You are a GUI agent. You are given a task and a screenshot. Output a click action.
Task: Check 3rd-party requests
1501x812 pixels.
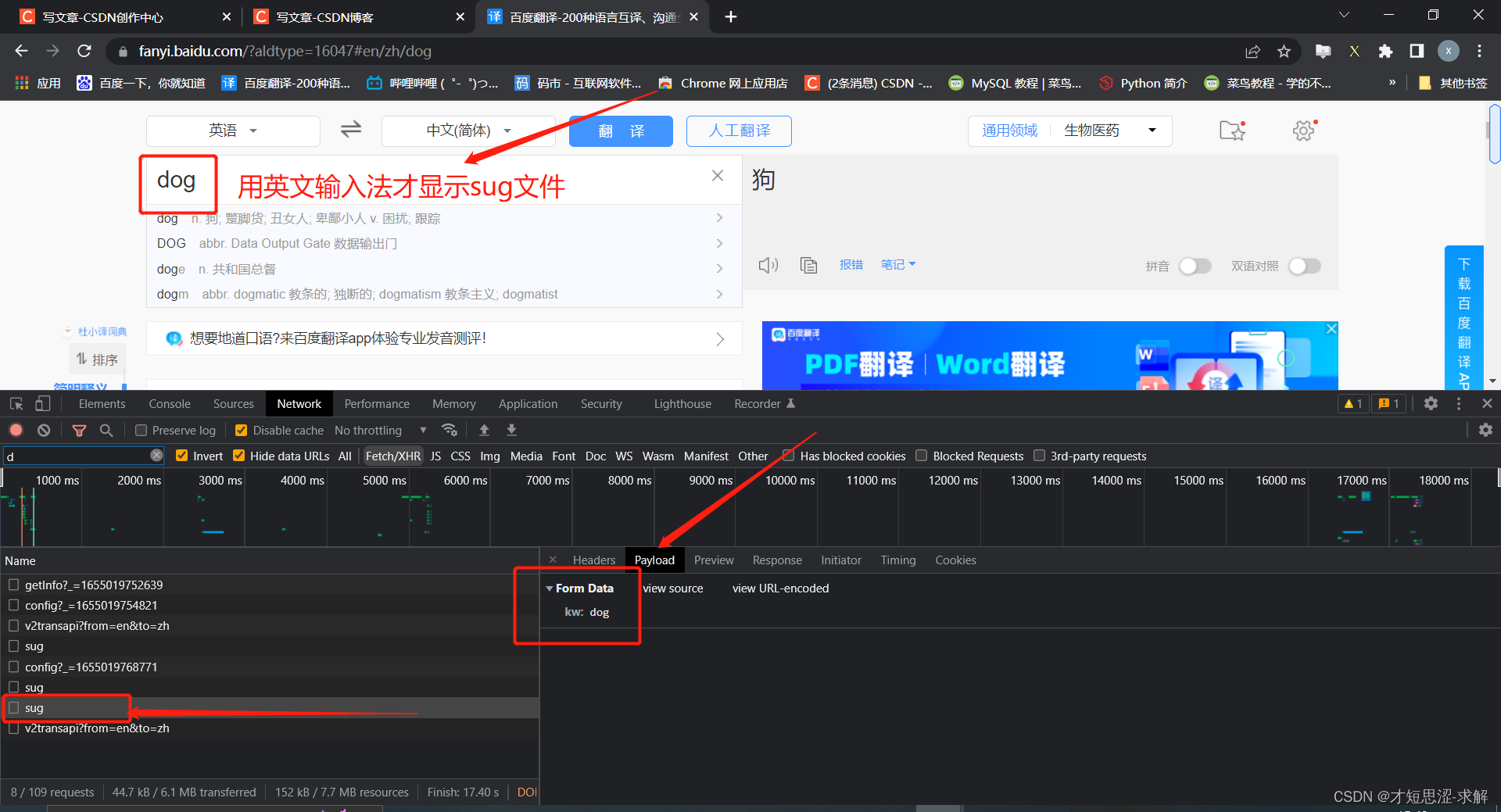(1039, 456)
